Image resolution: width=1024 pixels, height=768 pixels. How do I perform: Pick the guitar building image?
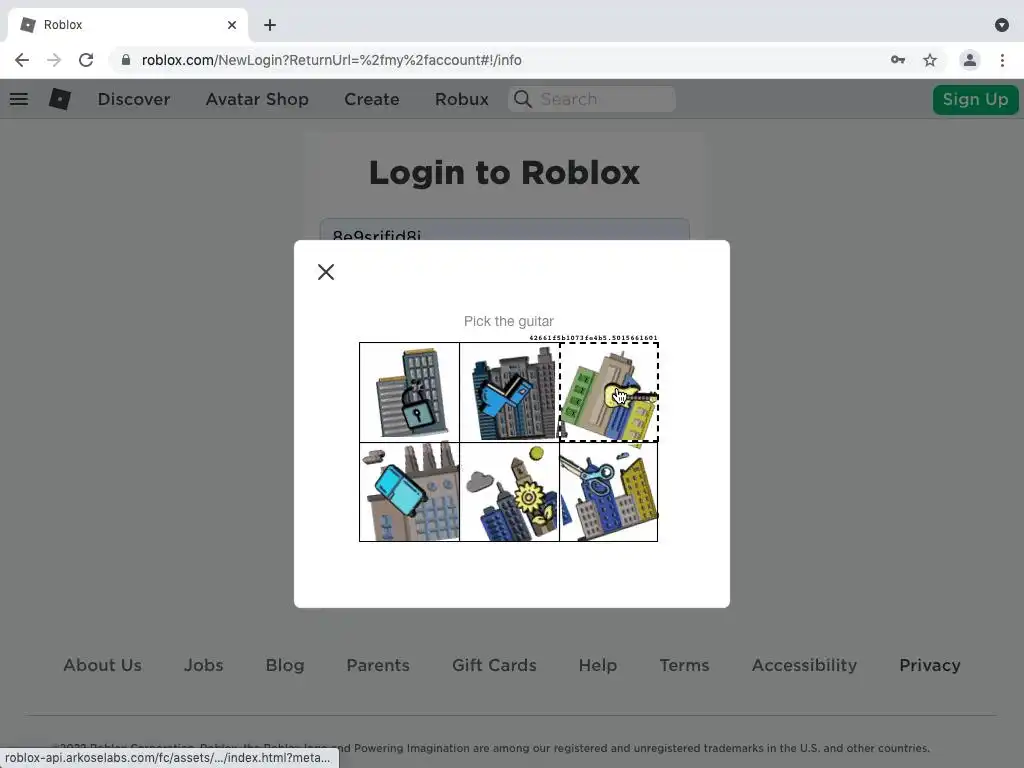pyautogui.click(x=609, y=392)
